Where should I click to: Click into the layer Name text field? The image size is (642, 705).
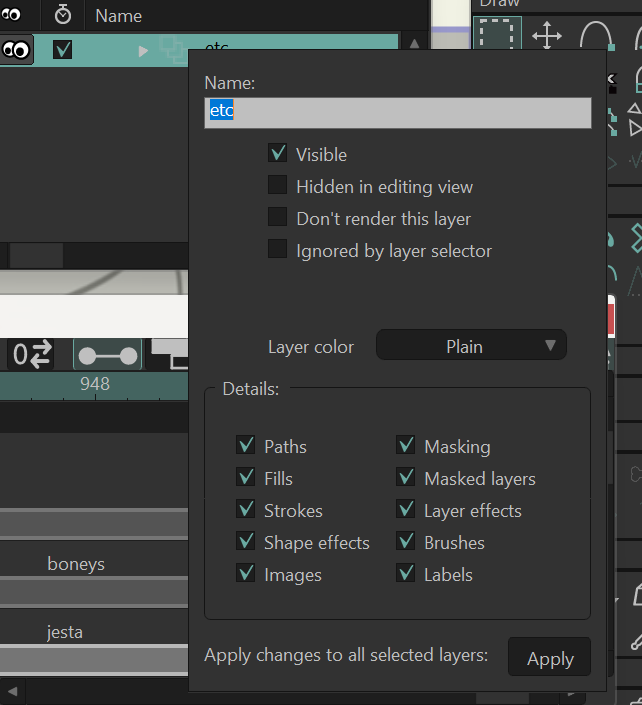397,113
